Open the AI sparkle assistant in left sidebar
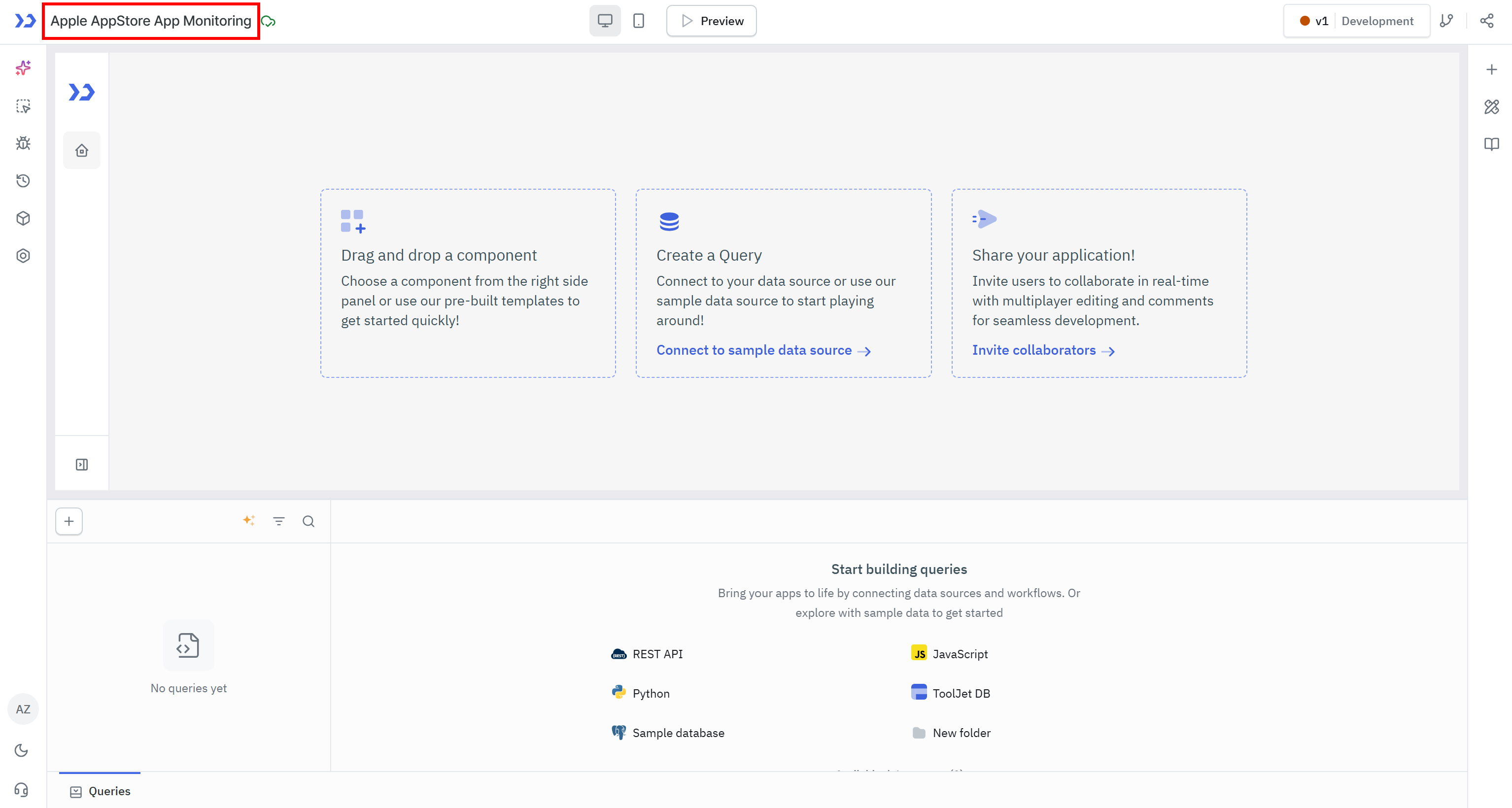Screen dimensions: 1512x808 [23, 68]
